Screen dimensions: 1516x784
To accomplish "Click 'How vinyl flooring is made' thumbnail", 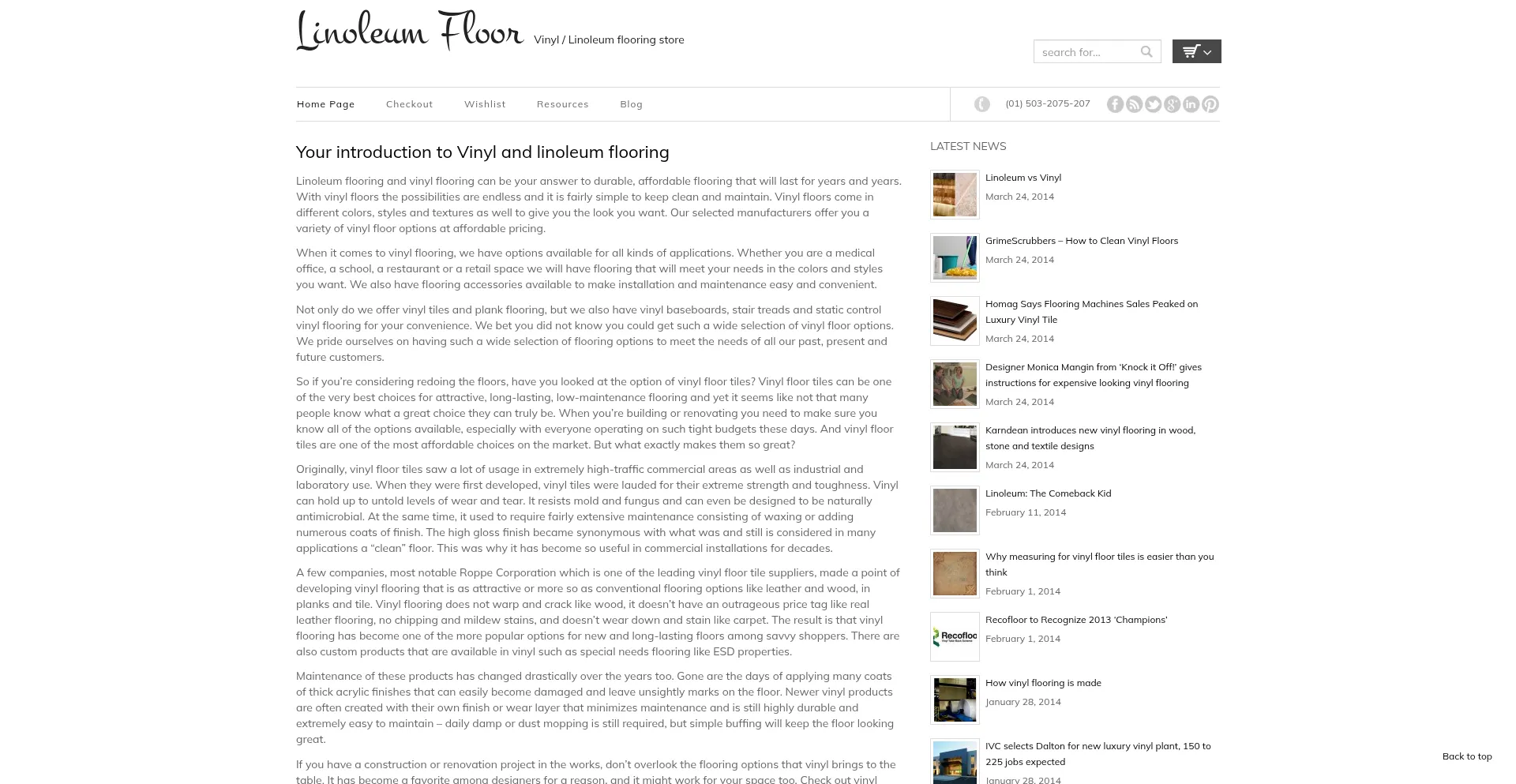I will coord(955,700).
